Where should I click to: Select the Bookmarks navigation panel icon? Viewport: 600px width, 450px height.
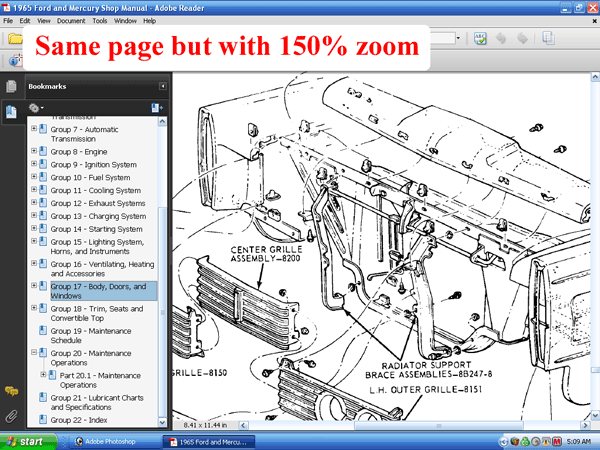11,112
